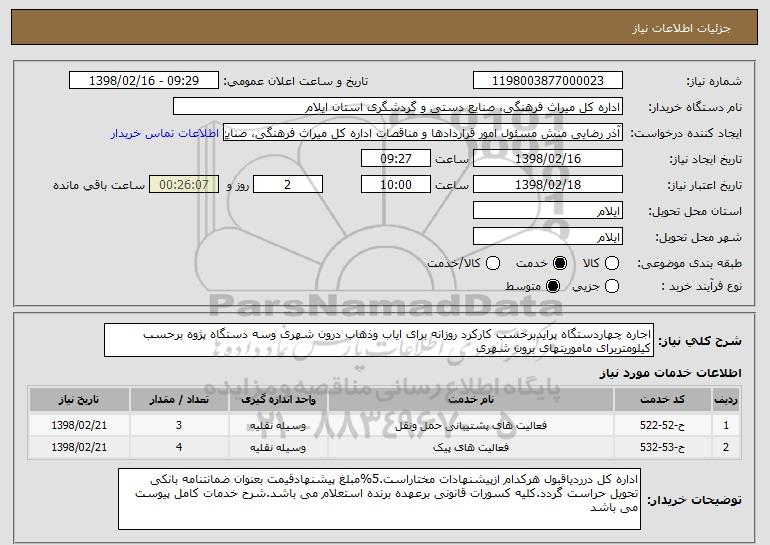Click the جزئیات اطلاعات نیاز header title

pyautogui.click(x=681, y=28)
